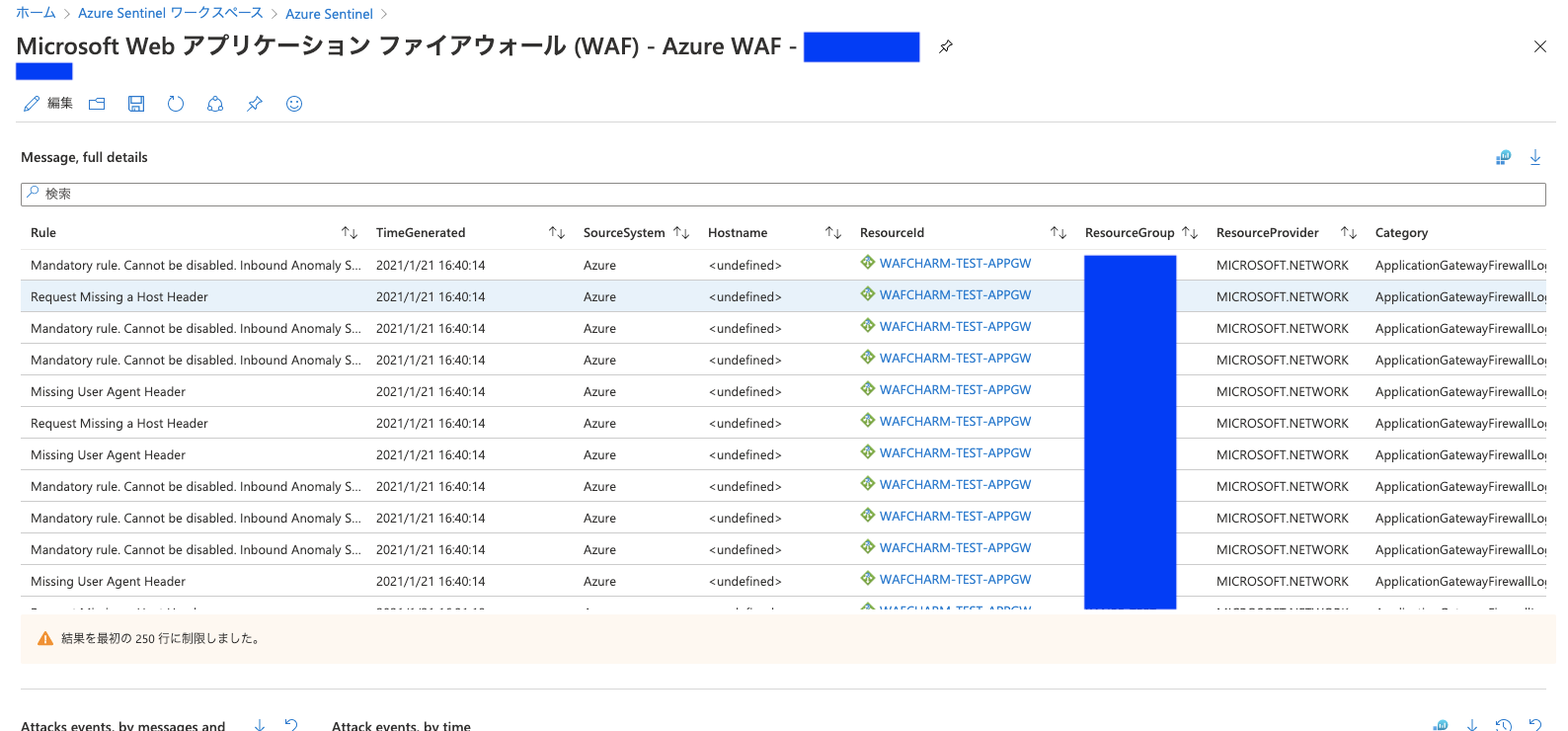Close the WAF workbook blade
Image resolution: width=1568 pixels, height=731 pixels.
tap(1540, 46)
